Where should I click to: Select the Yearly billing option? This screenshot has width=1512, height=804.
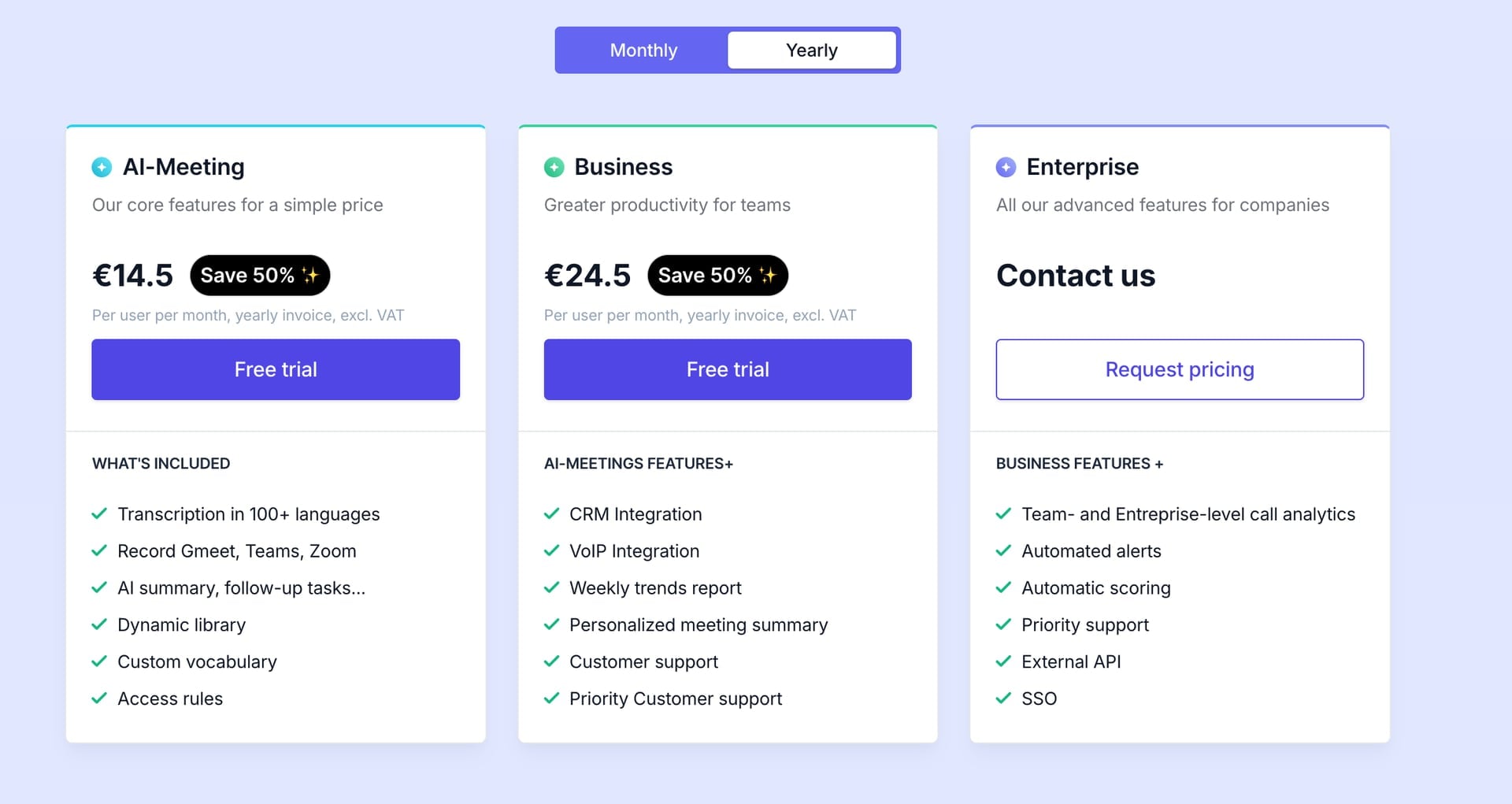coord(812,50)
